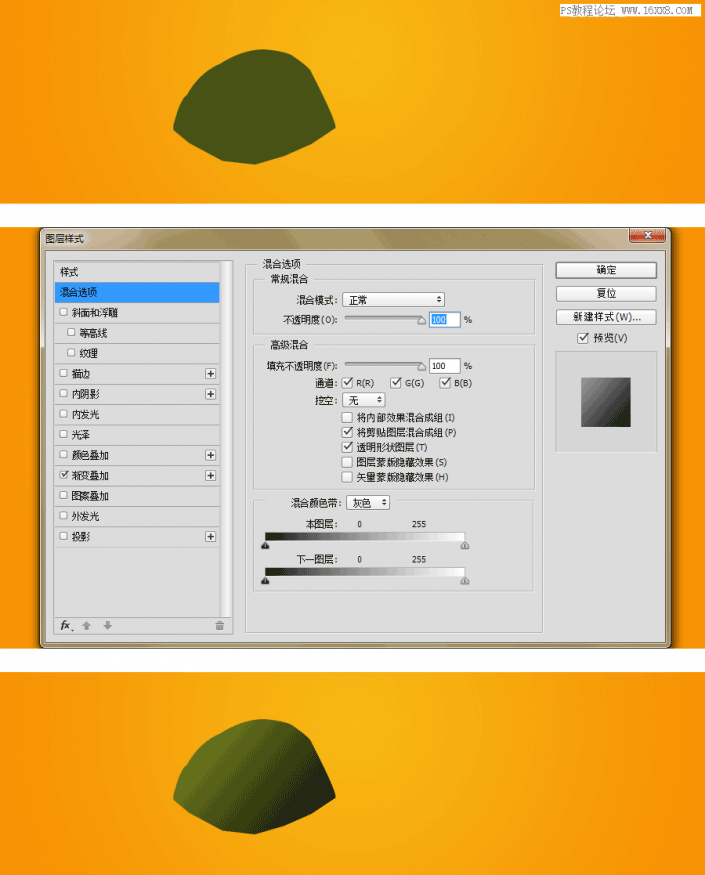Open the 挖空 dropdown showing 无
705x875 pixels.
[365, 400]
